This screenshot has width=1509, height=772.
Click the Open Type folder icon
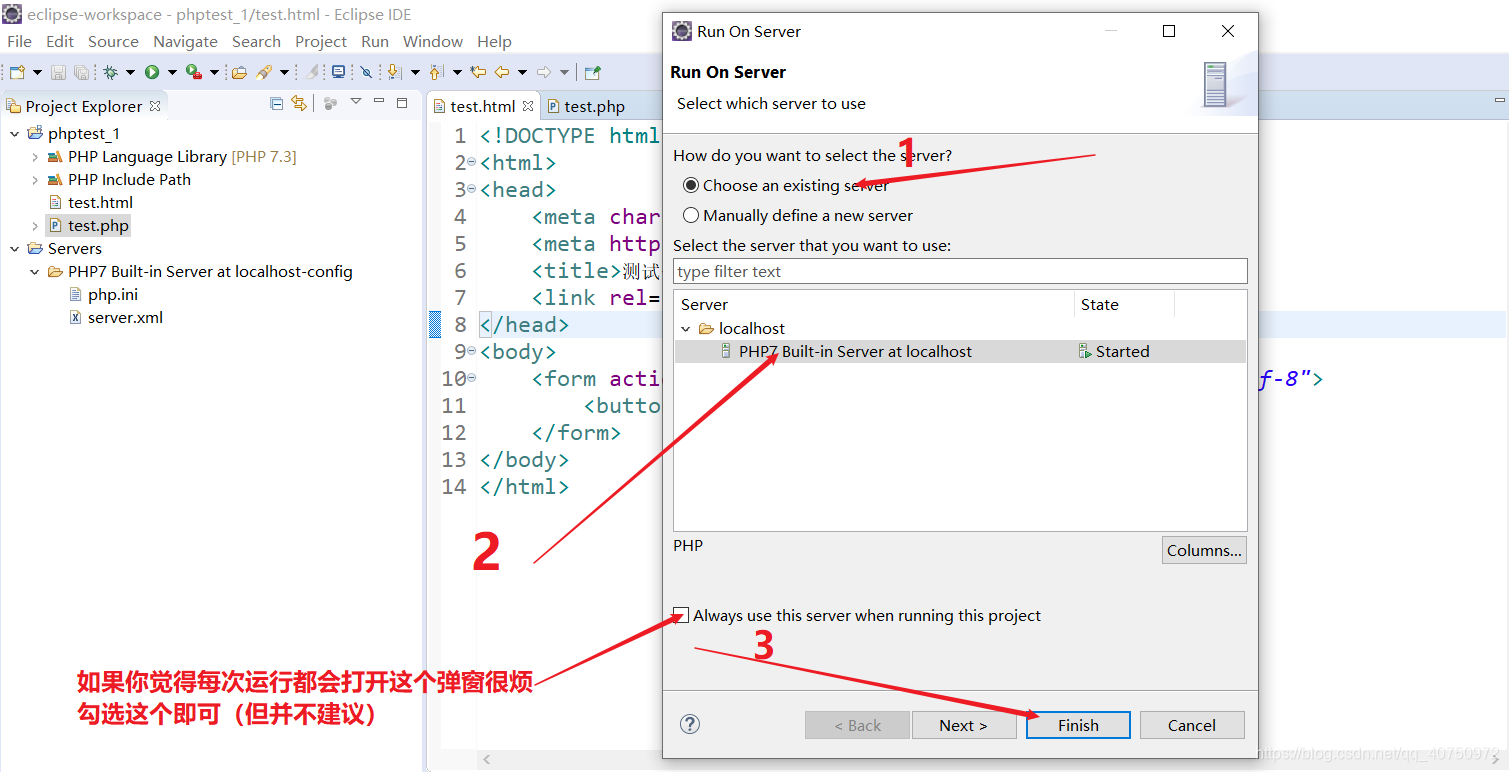239,72
